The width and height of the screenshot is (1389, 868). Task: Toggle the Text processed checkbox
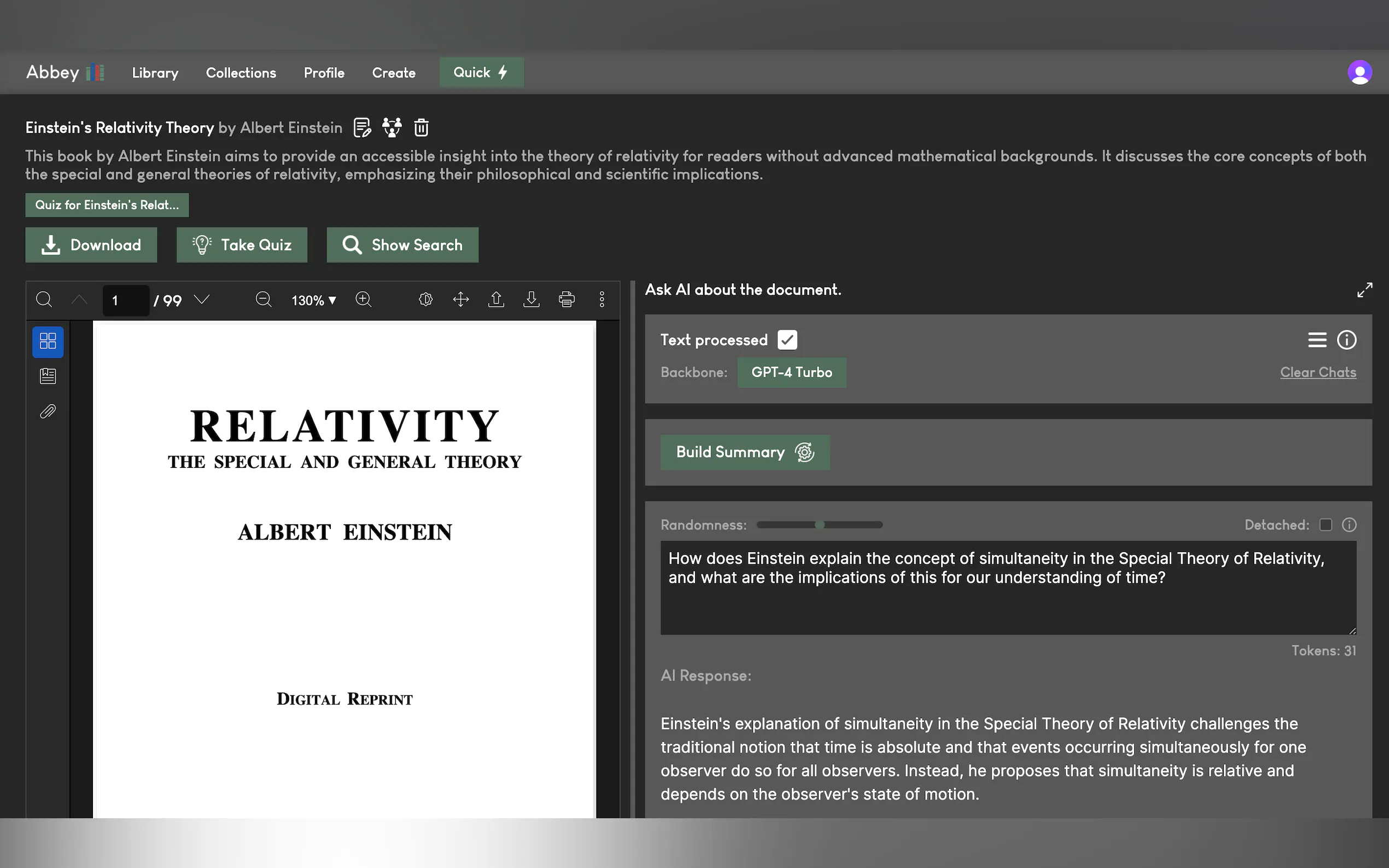pos(787,340)
